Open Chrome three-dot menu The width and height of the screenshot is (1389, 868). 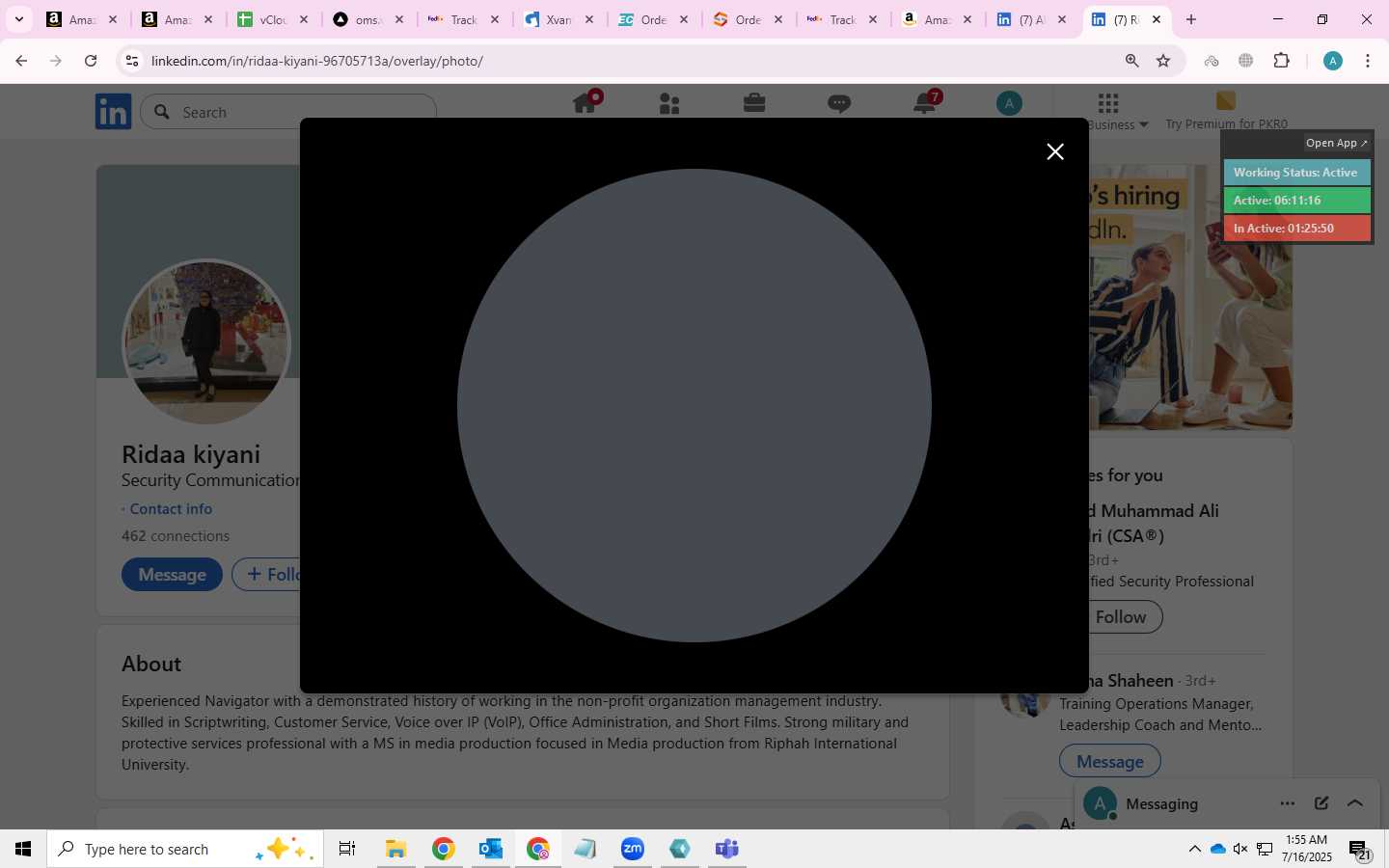tap(1368, 61)
